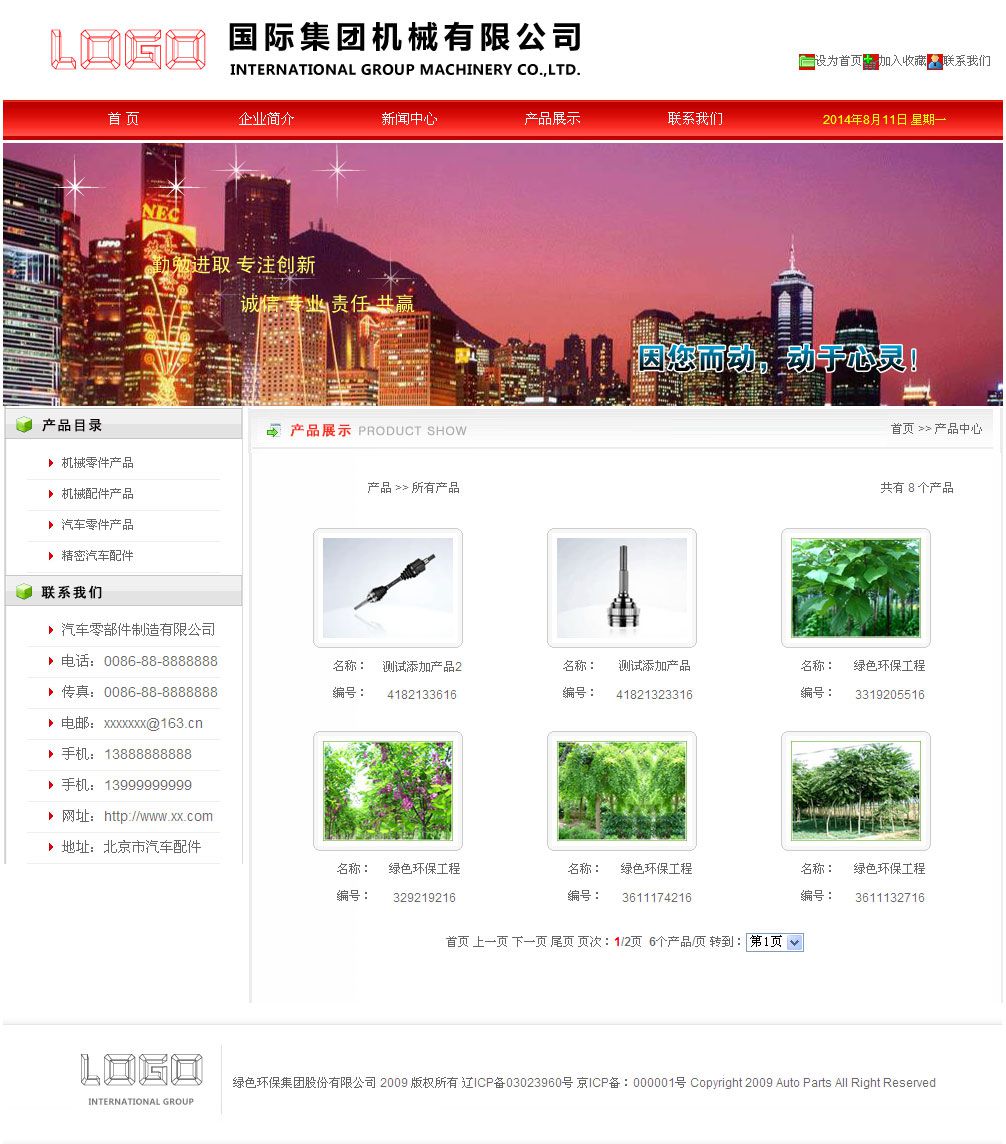
Task: Click product number 41821323316
Action: 654,695
